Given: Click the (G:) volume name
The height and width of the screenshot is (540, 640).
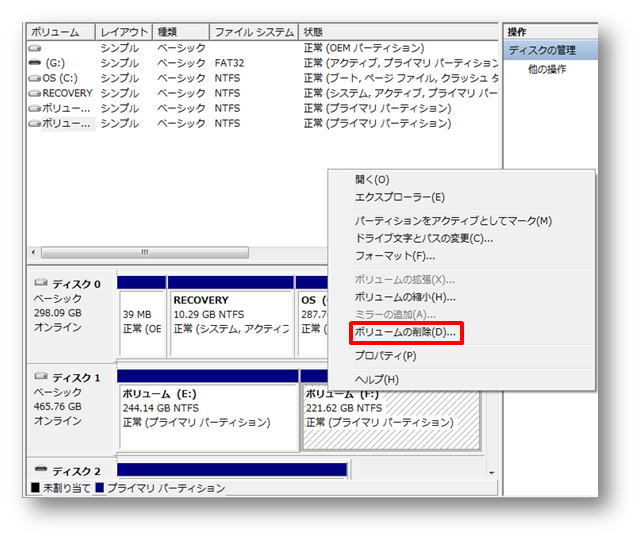Looking at the screenshot, I should click(x=55, y=63).
